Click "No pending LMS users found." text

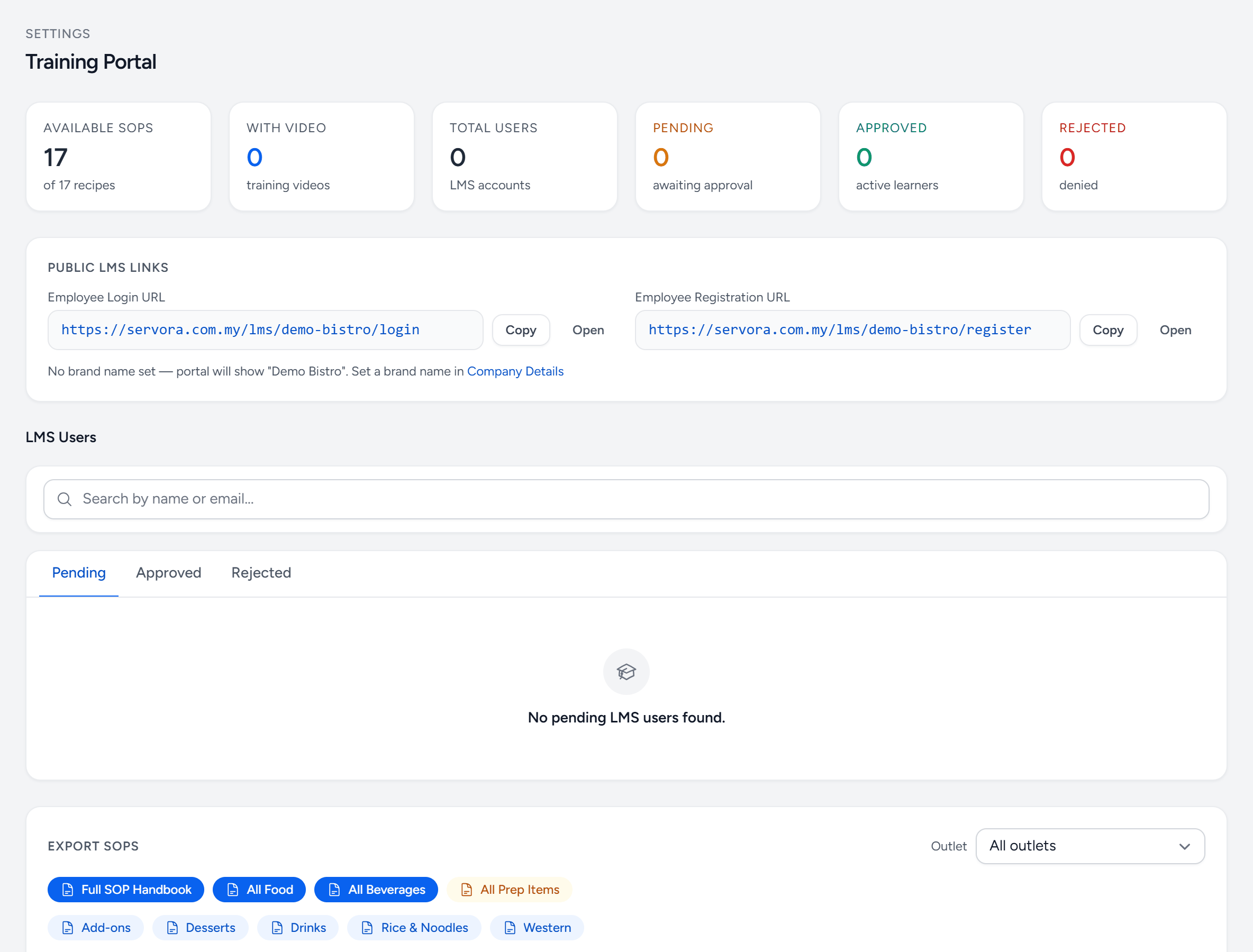pos(626,717)
